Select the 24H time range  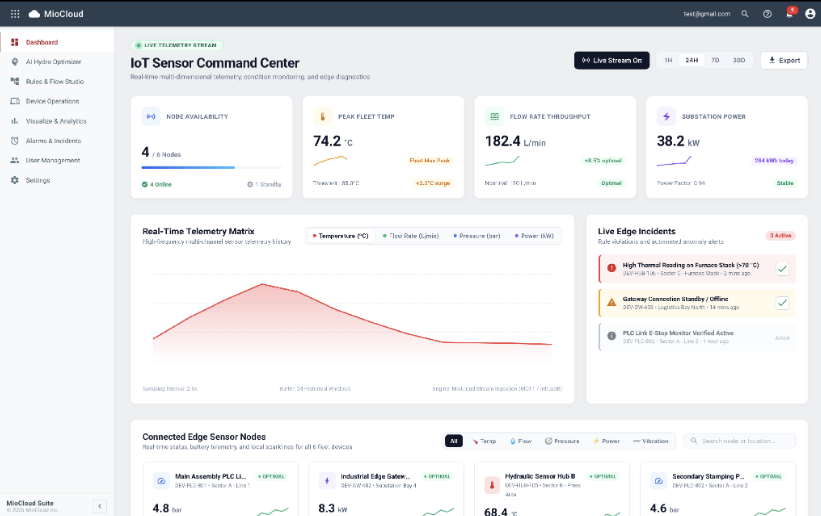pyautogui.click(x=692, y=60)
